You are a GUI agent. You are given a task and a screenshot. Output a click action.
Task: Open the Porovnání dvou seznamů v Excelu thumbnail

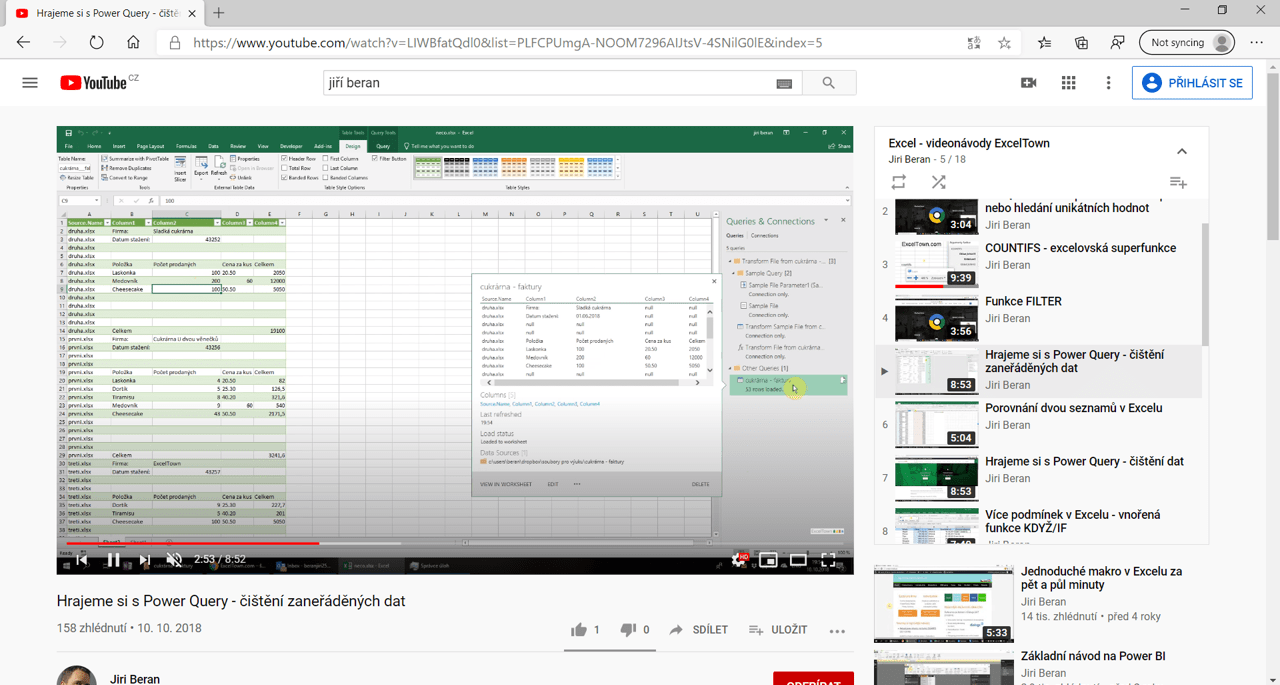[937, 425]
